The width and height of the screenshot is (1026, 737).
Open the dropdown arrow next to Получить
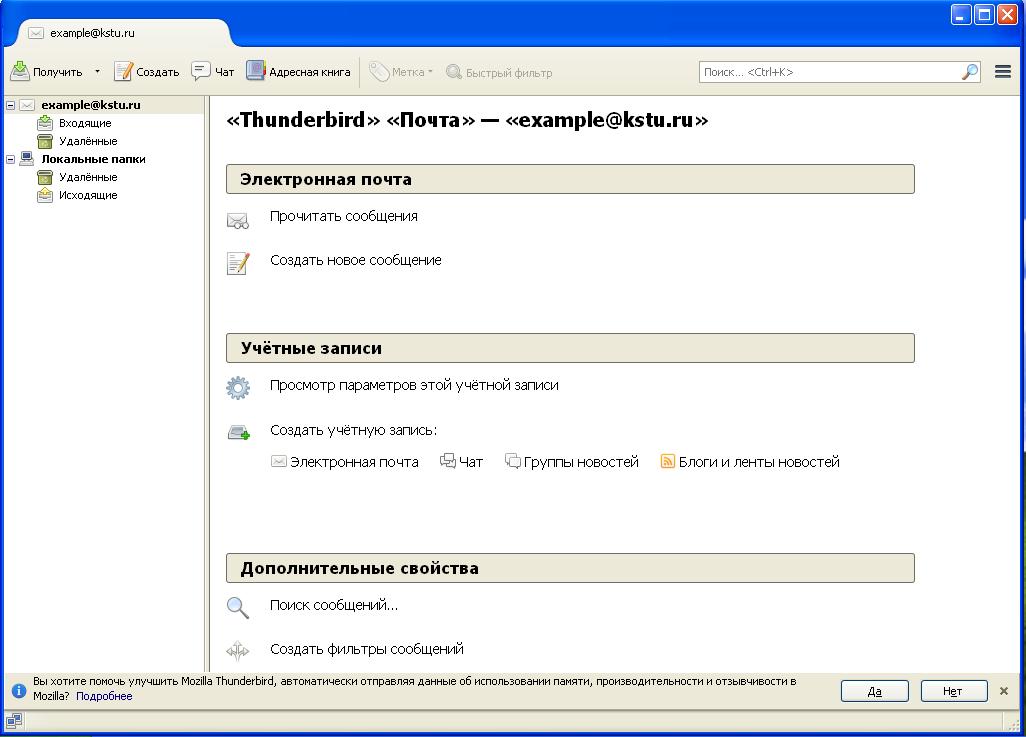click(97, 72)
